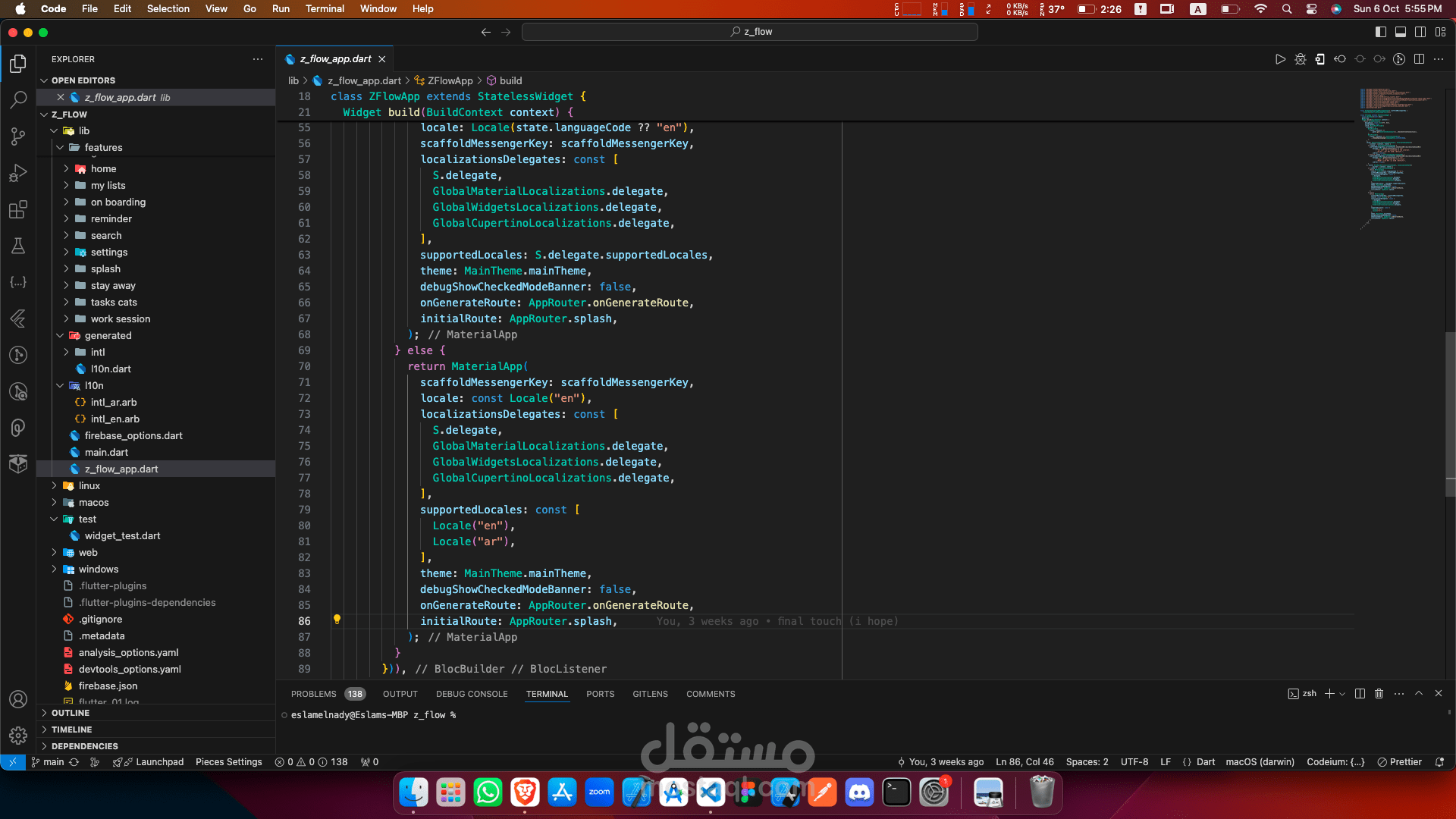Open the Source Control view

[x=18, y=136]
